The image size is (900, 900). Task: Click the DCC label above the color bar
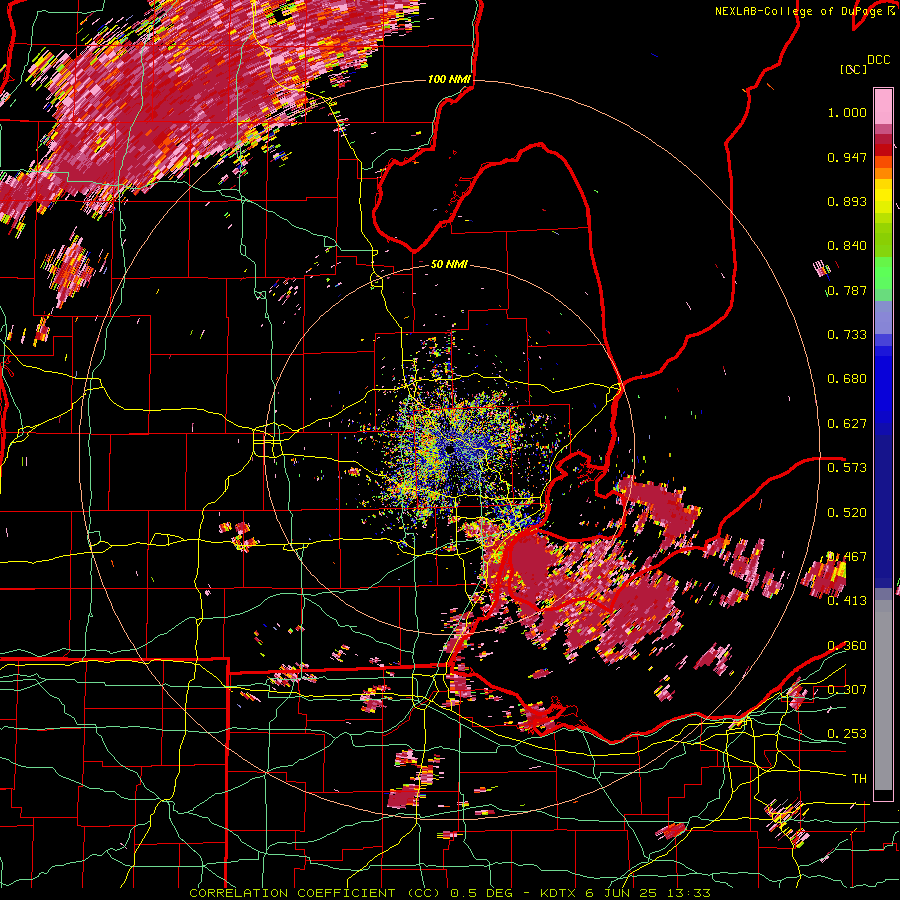(x=878, y=60)
